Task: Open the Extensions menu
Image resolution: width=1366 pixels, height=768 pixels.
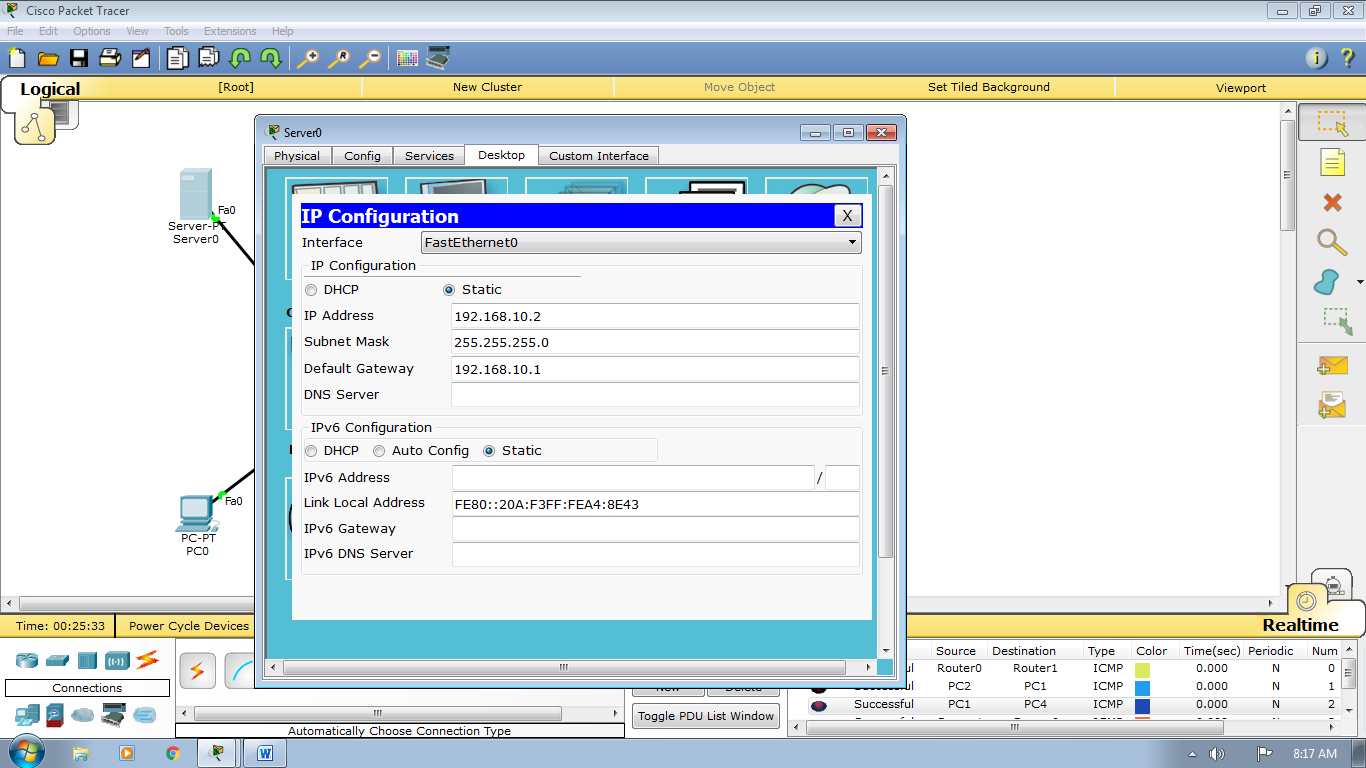Action: (x=230, y=31)
